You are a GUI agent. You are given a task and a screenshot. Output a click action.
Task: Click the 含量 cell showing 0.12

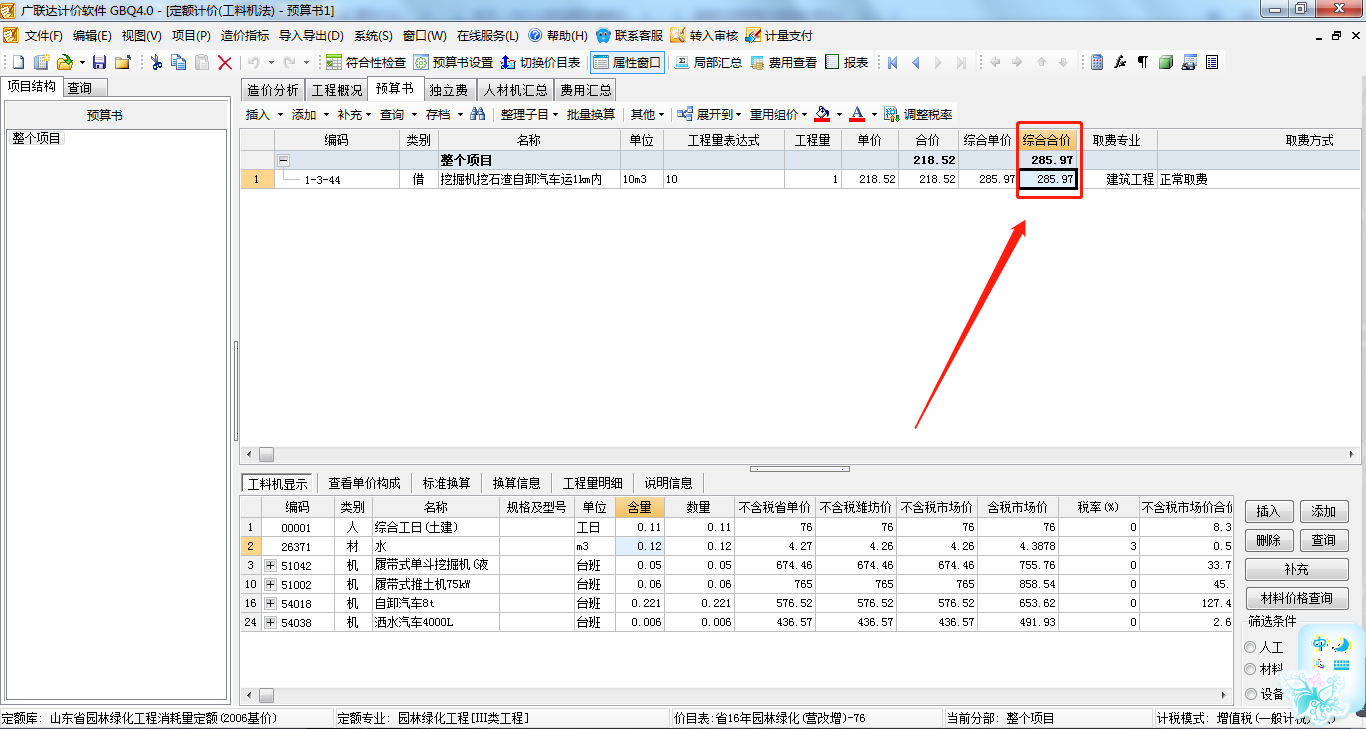click(x=638, y=546)
